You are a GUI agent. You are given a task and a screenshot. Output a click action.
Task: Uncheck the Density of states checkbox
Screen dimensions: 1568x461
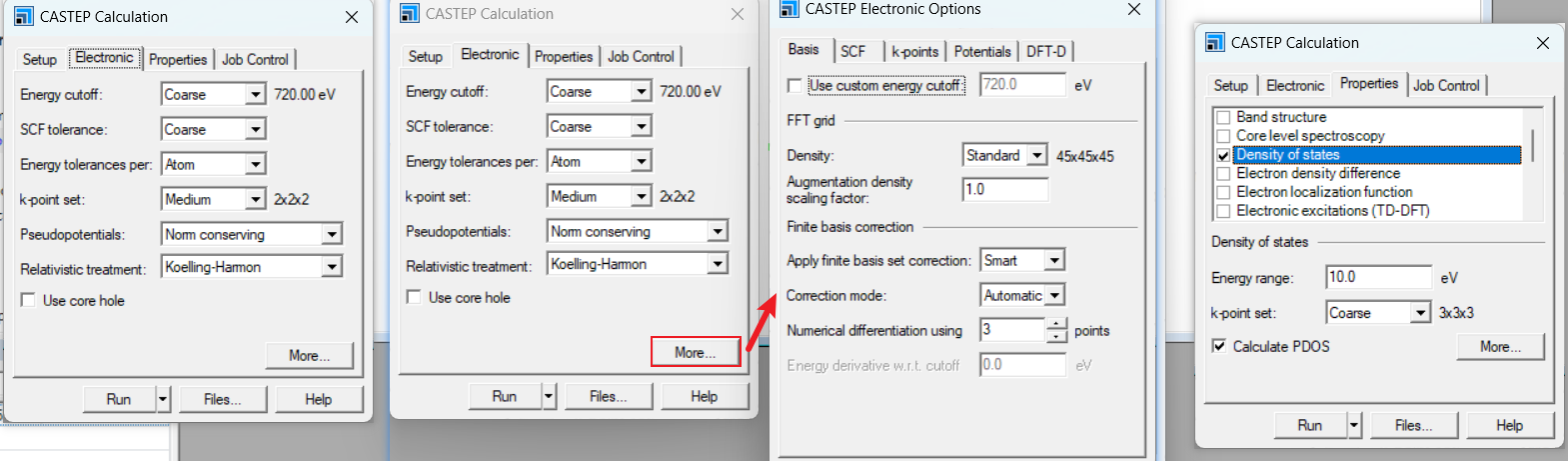tap(1223, 155)
